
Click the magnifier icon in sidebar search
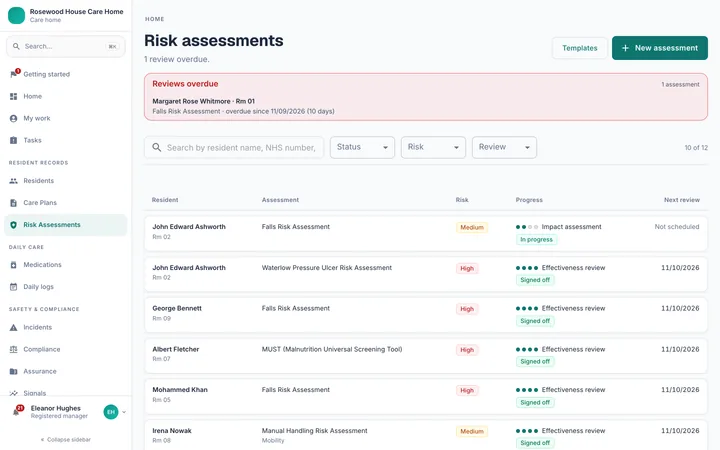click(16, 46)
